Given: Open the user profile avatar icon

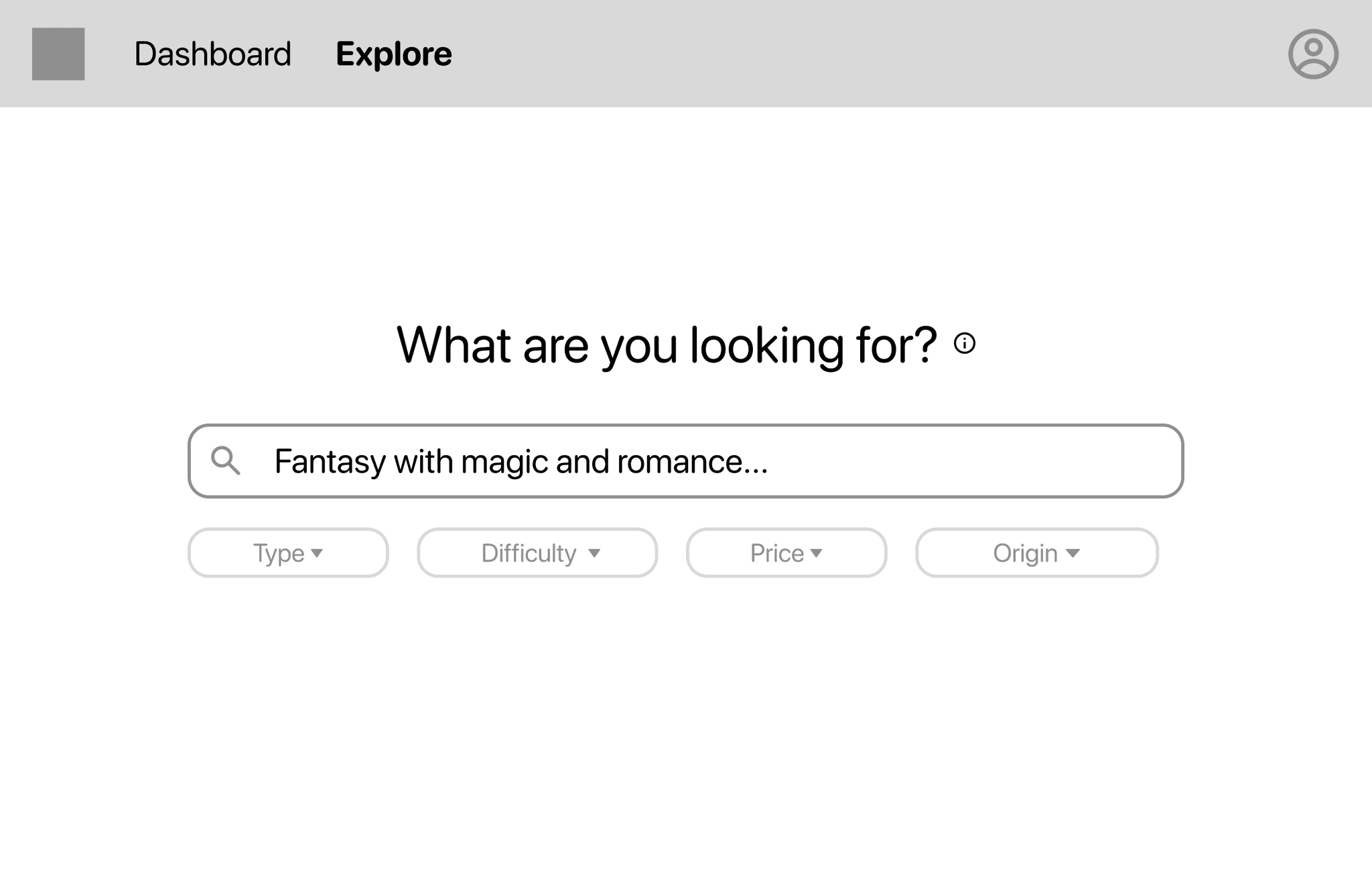Looking at the screenshot, I should pos(1313,54).
